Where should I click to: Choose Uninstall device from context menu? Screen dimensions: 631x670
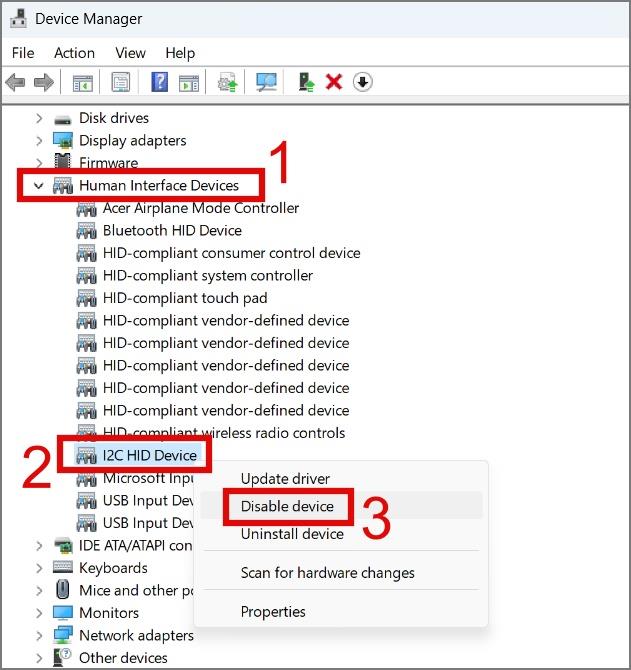point(292,534)
